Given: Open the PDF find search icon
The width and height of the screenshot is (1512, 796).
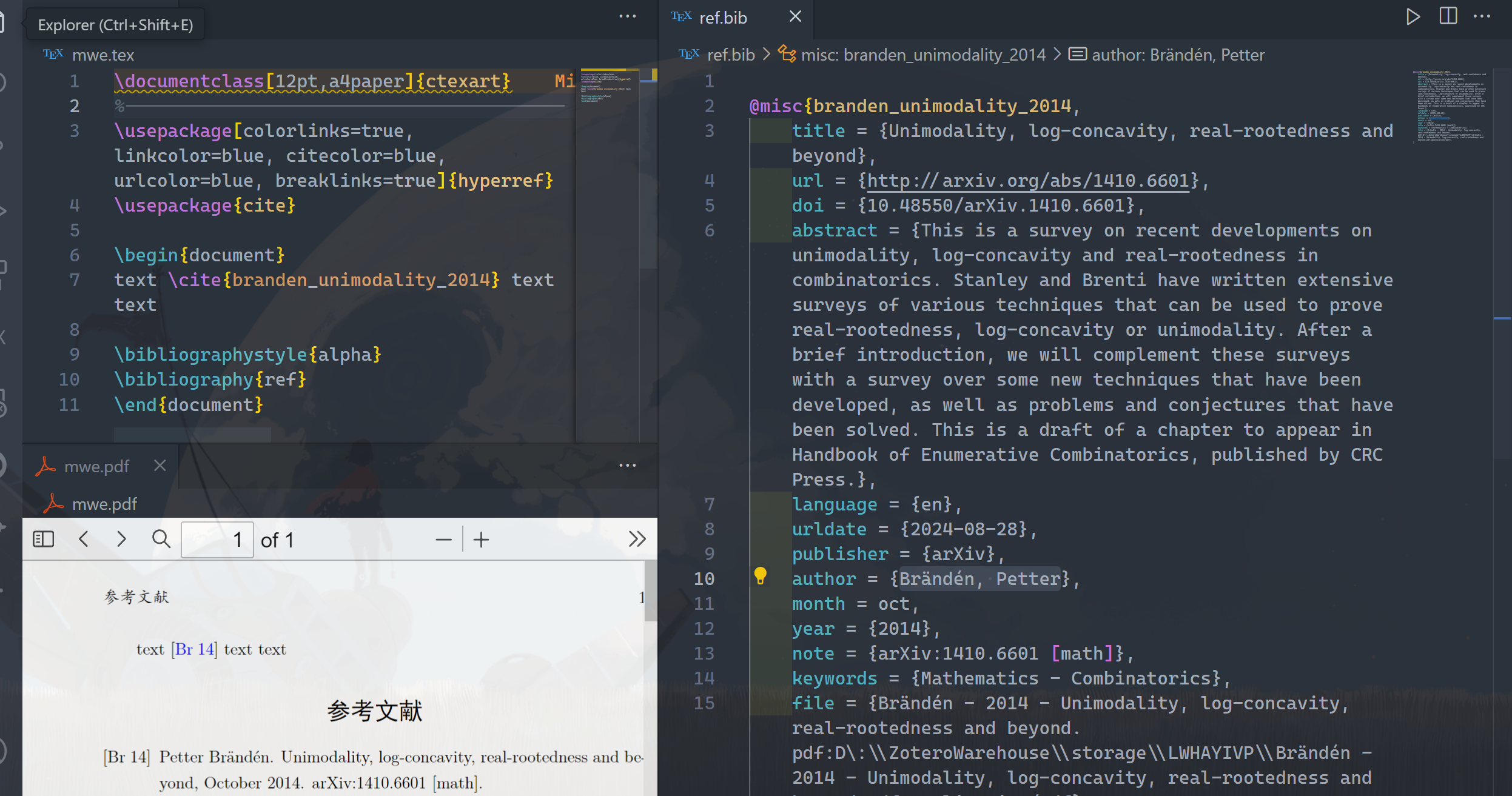Looking at the screenshot, I should pos(161,539).
